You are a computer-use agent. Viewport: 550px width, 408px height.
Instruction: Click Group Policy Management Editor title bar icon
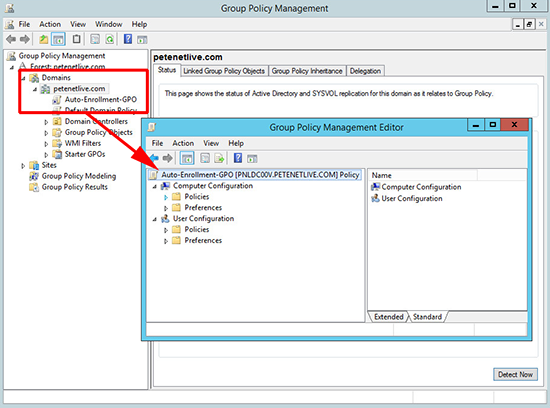click(x=152, y=127)
